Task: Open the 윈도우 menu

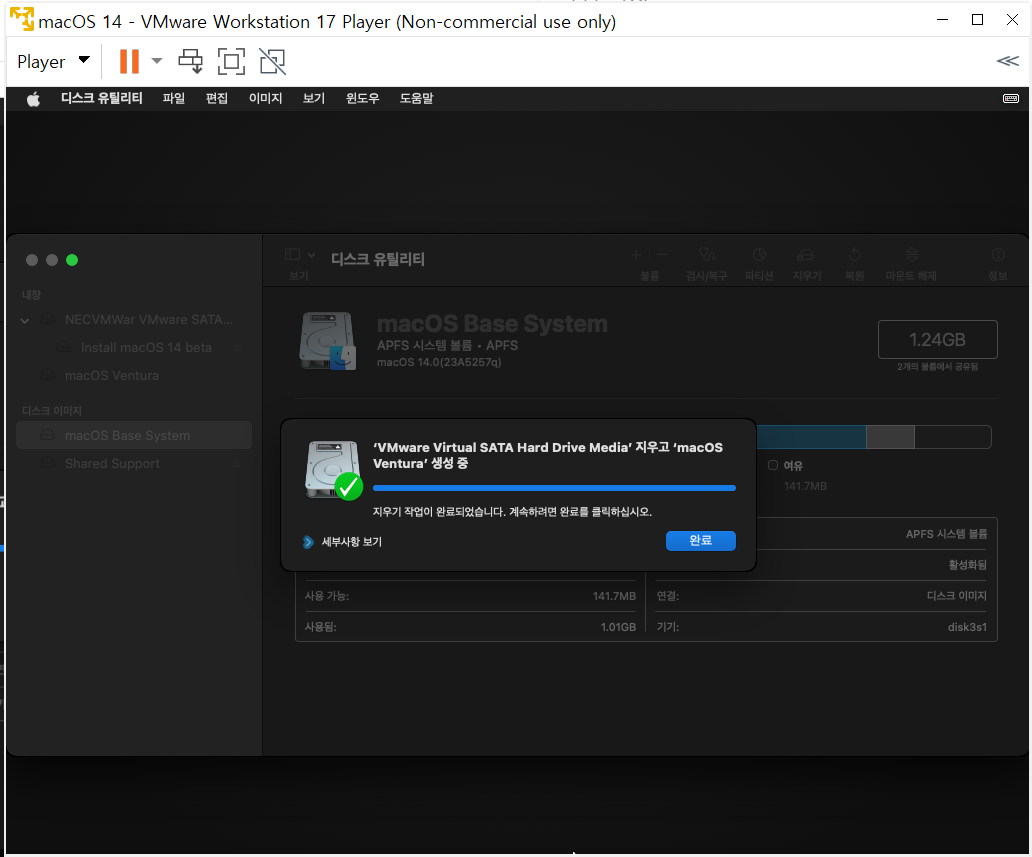Action: [x=363, y=98]
